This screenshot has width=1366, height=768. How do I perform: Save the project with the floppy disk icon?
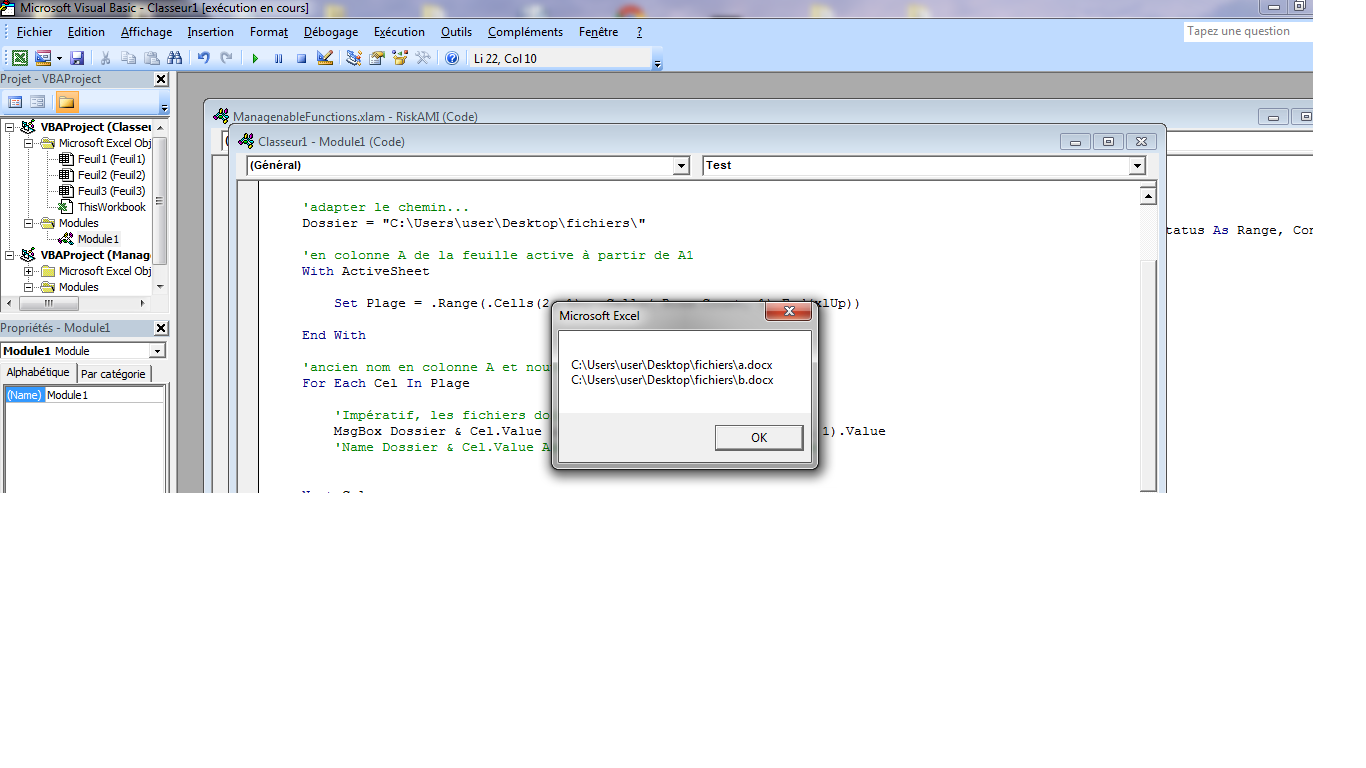click(x=77, y=58)
